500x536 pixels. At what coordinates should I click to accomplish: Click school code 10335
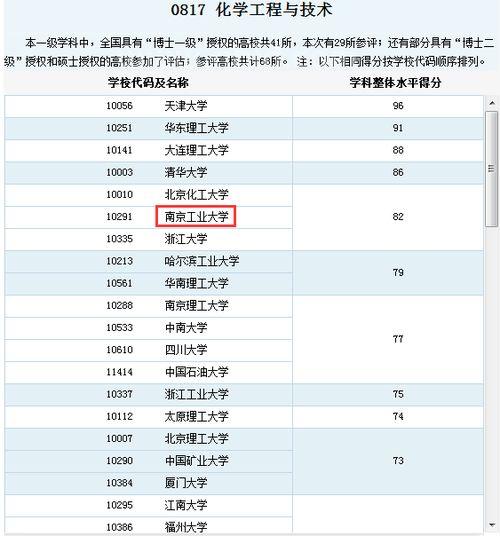tap(119, 239)
